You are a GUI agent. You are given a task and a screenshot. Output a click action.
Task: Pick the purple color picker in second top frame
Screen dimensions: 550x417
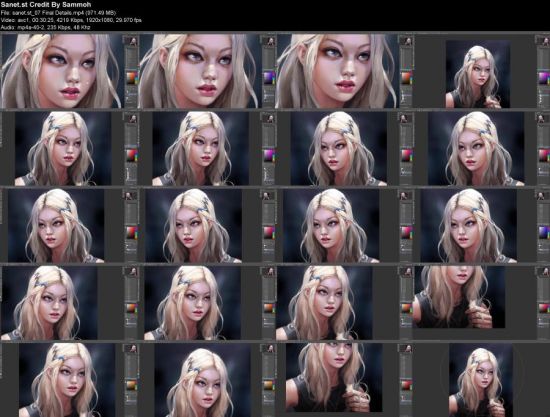pos(269,78)
